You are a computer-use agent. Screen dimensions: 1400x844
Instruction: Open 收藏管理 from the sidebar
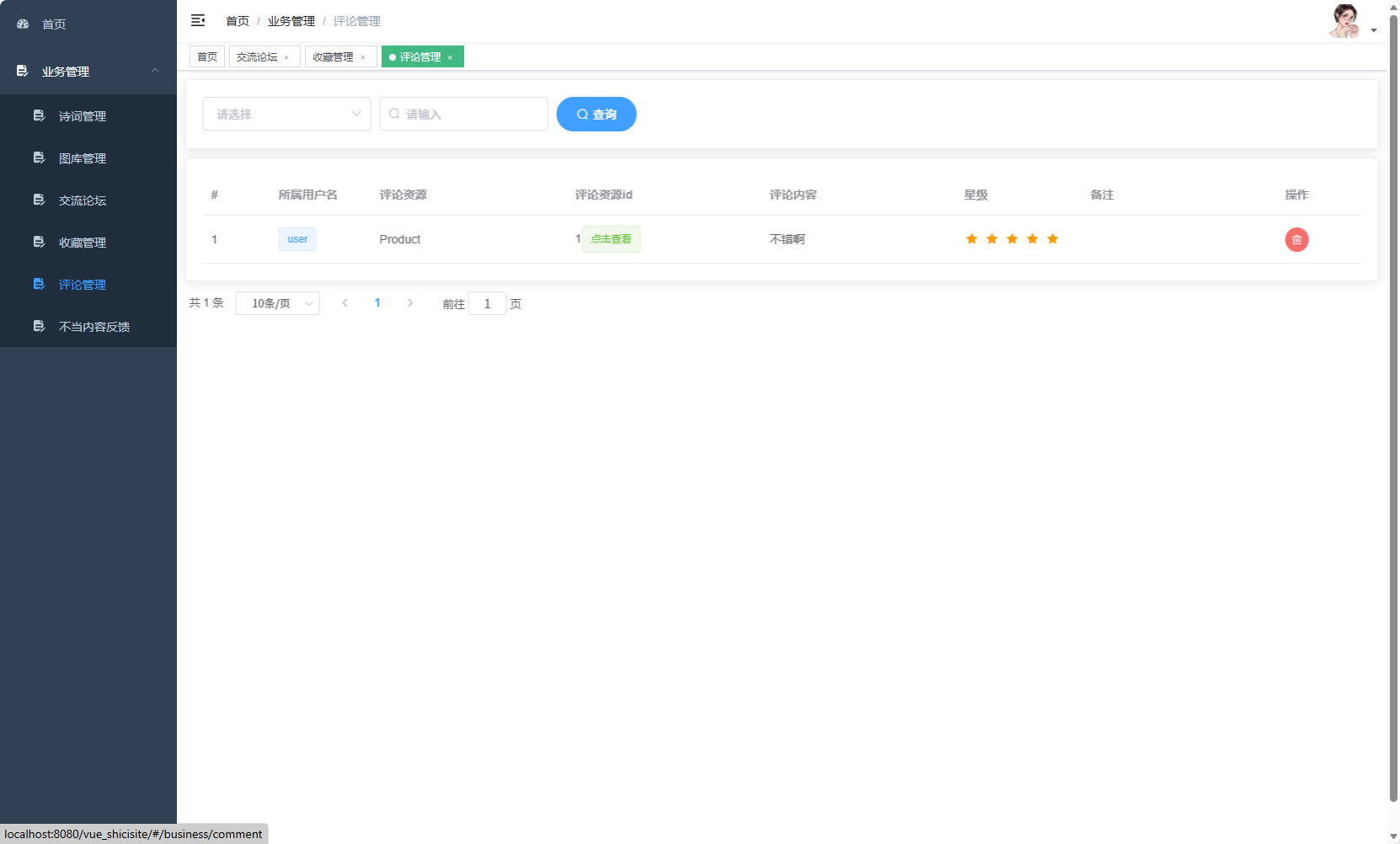click(x=88, y=242)
